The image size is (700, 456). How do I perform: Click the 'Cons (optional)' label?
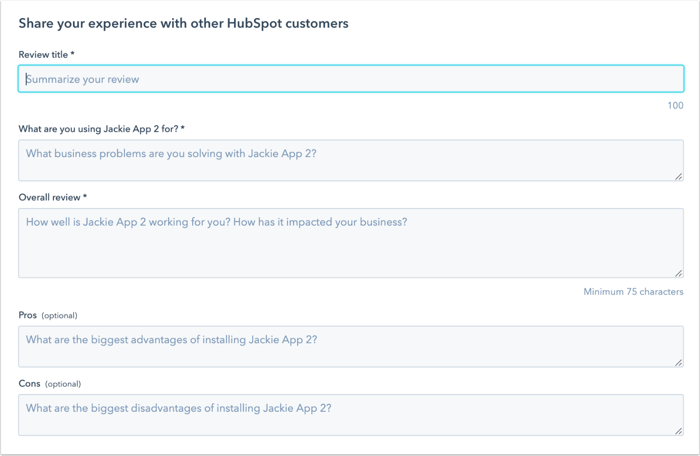[x=50, y=384]
